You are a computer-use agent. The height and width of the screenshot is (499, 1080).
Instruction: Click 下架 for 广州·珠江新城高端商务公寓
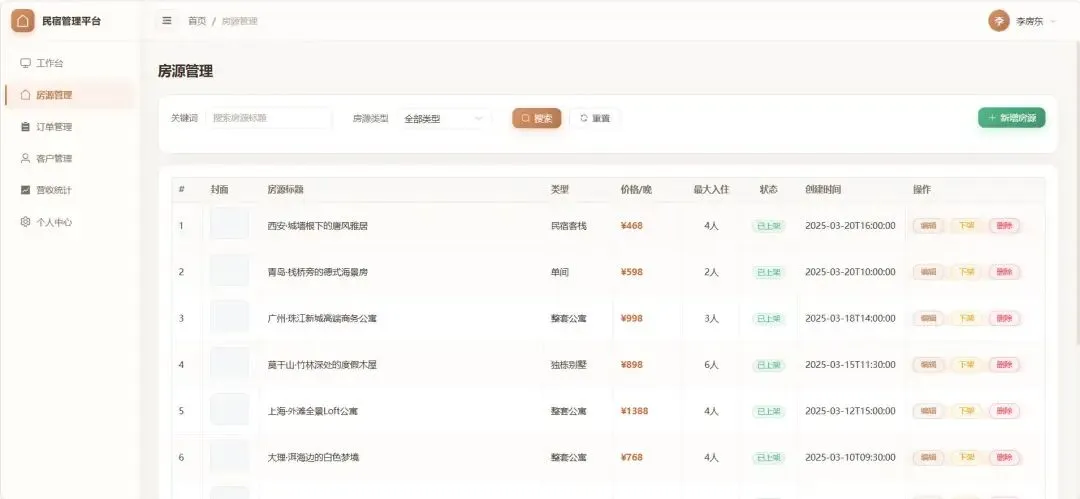[966, 318]
